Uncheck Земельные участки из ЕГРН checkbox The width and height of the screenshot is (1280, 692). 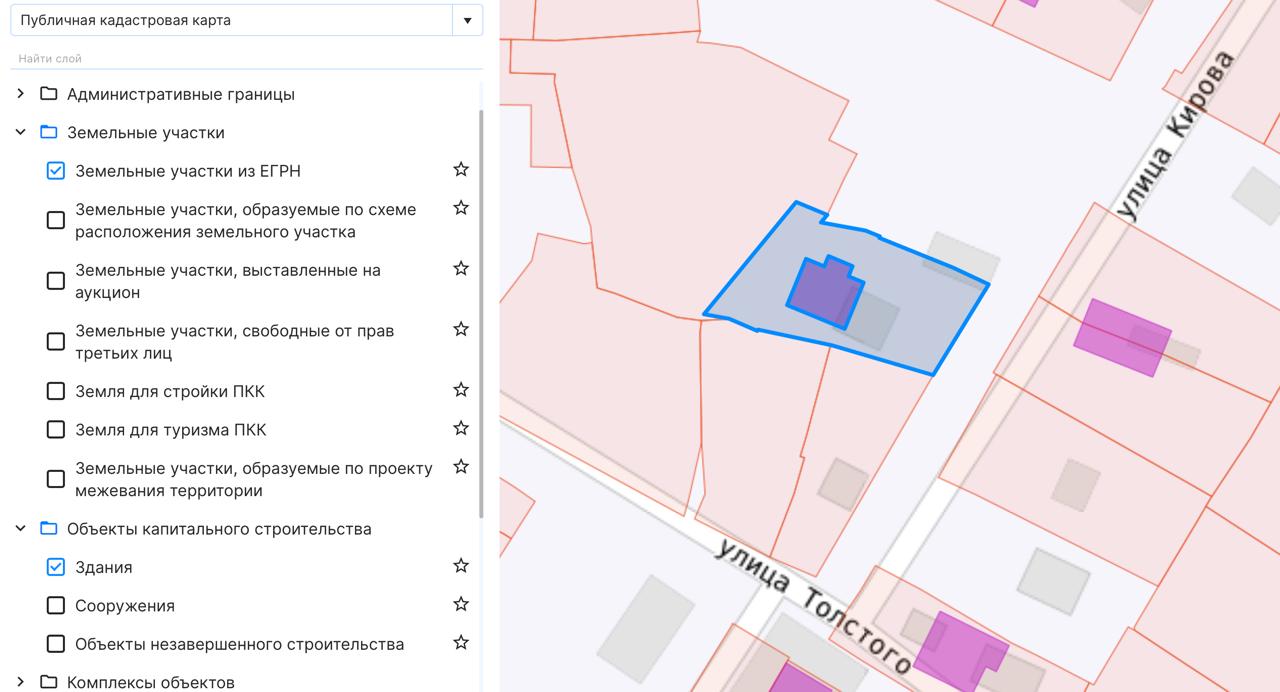[56, 171]
